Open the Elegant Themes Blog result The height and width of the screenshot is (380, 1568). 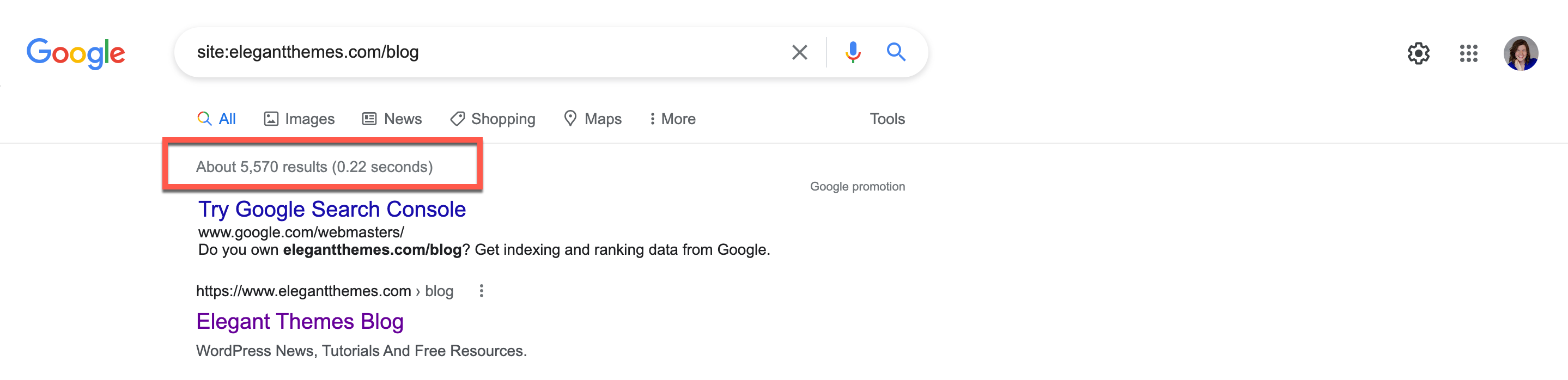click(300, 321)
